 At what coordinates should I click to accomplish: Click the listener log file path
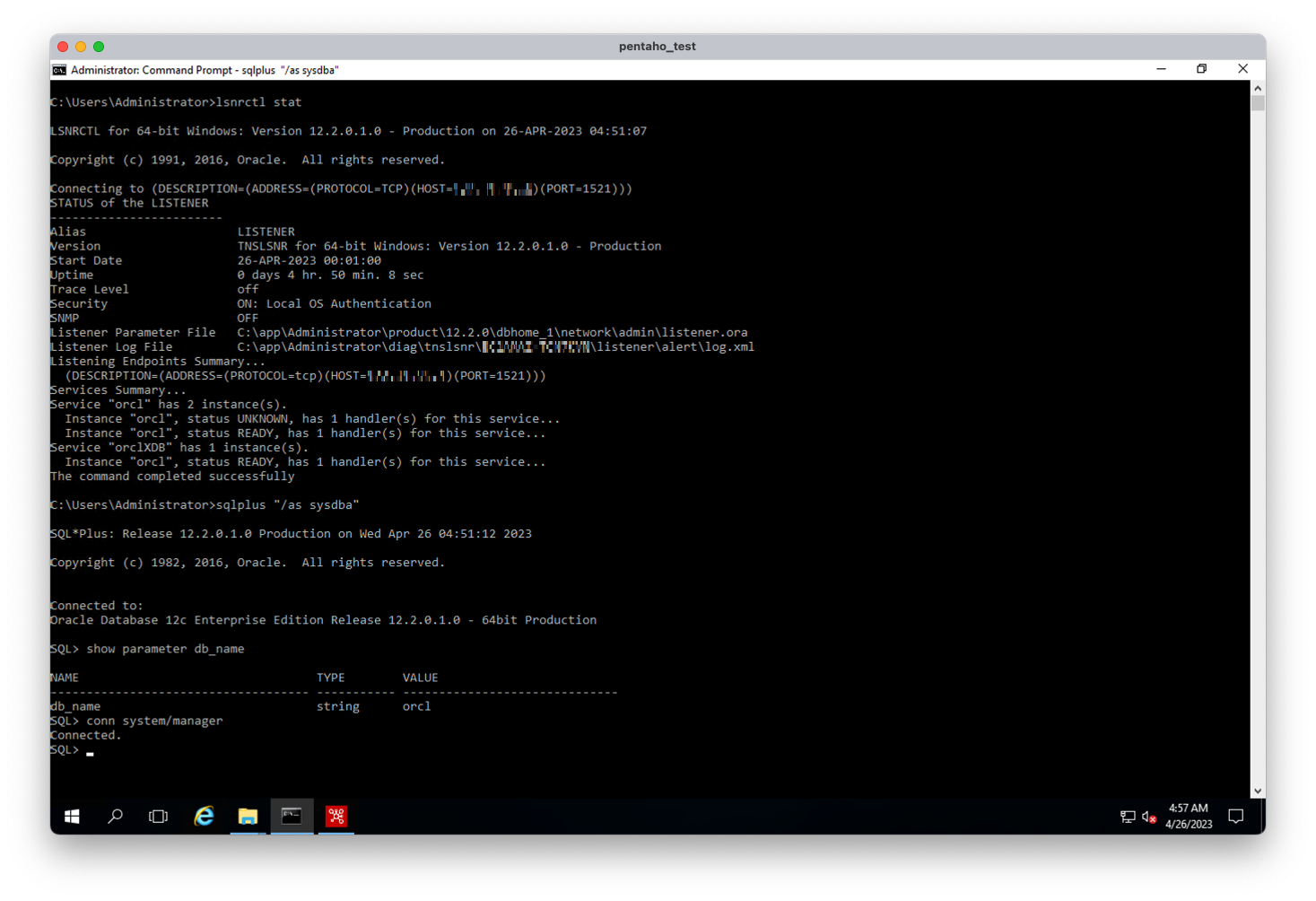[x=496, y=347]
